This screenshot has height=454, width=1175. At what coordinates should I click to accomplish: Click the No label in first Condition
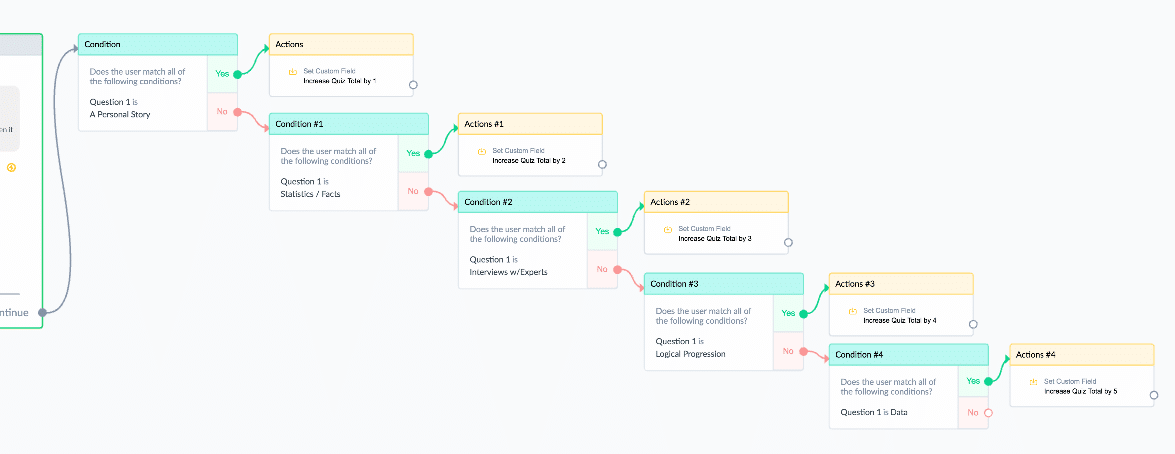pyautogui.click(x=222, y=112)
